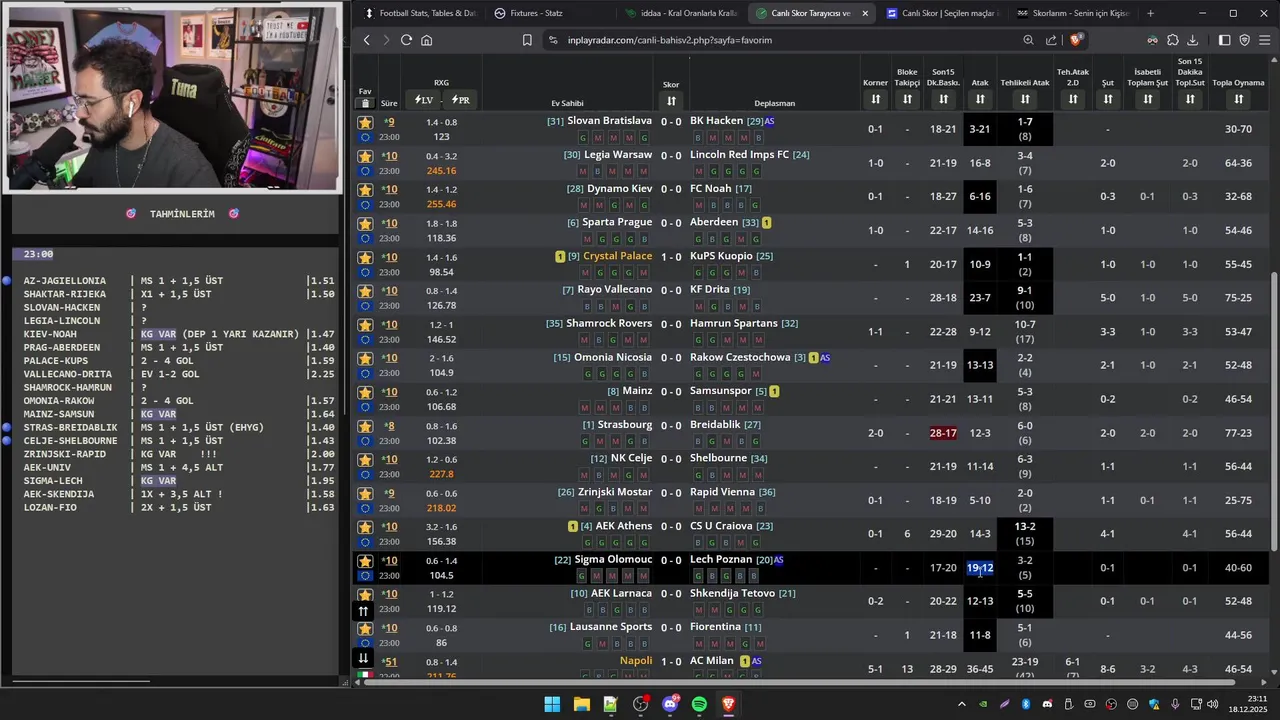1280x720 pixels.
Task: Sort by İsabetli Toplam Şut column
Action: click(1147, 99)
